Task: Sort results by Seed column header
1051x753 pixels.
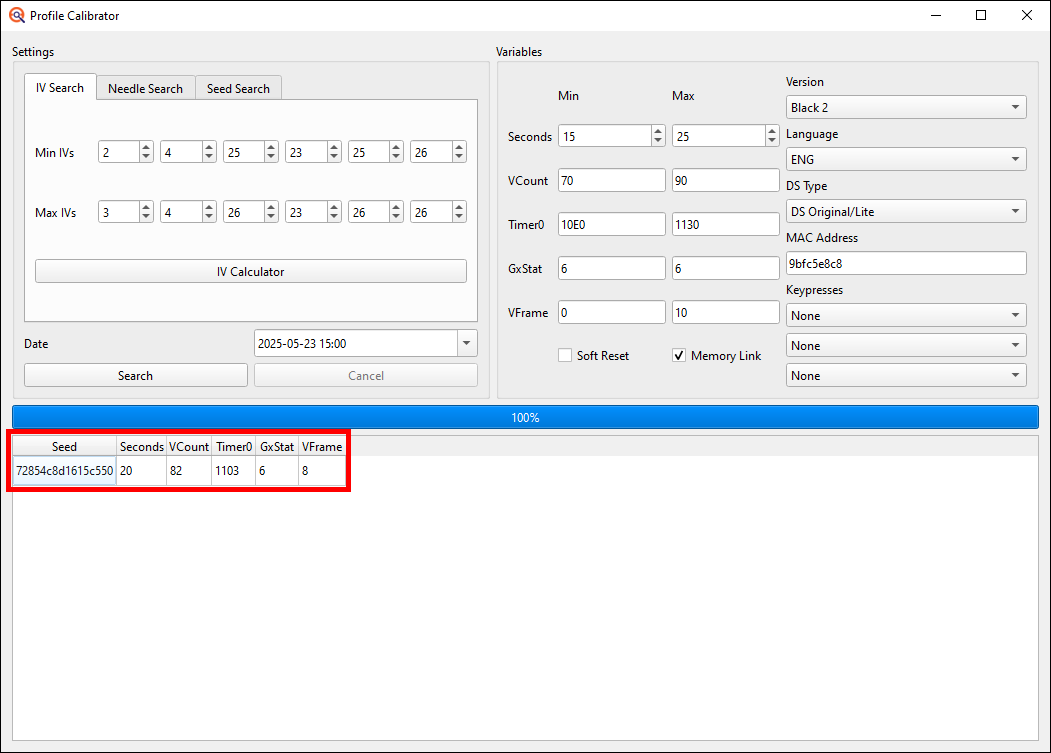Action: 64,447
